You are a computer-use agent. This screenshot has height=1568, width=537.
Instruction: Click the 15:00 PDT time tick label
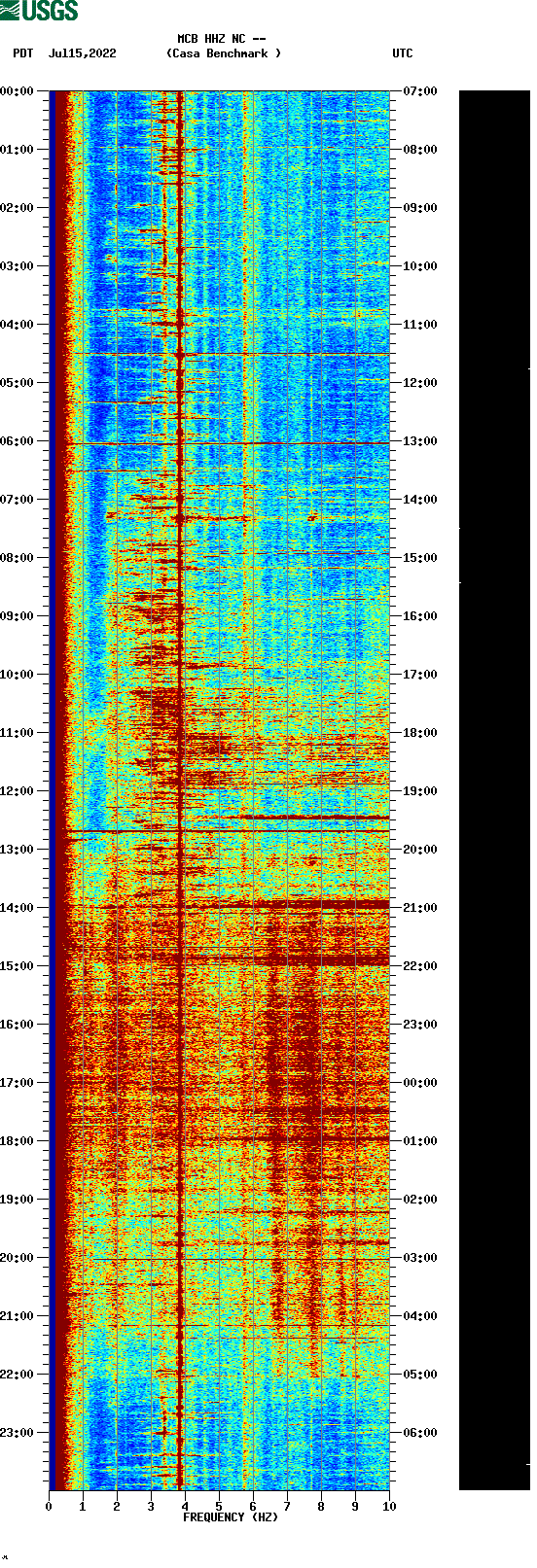18,966
